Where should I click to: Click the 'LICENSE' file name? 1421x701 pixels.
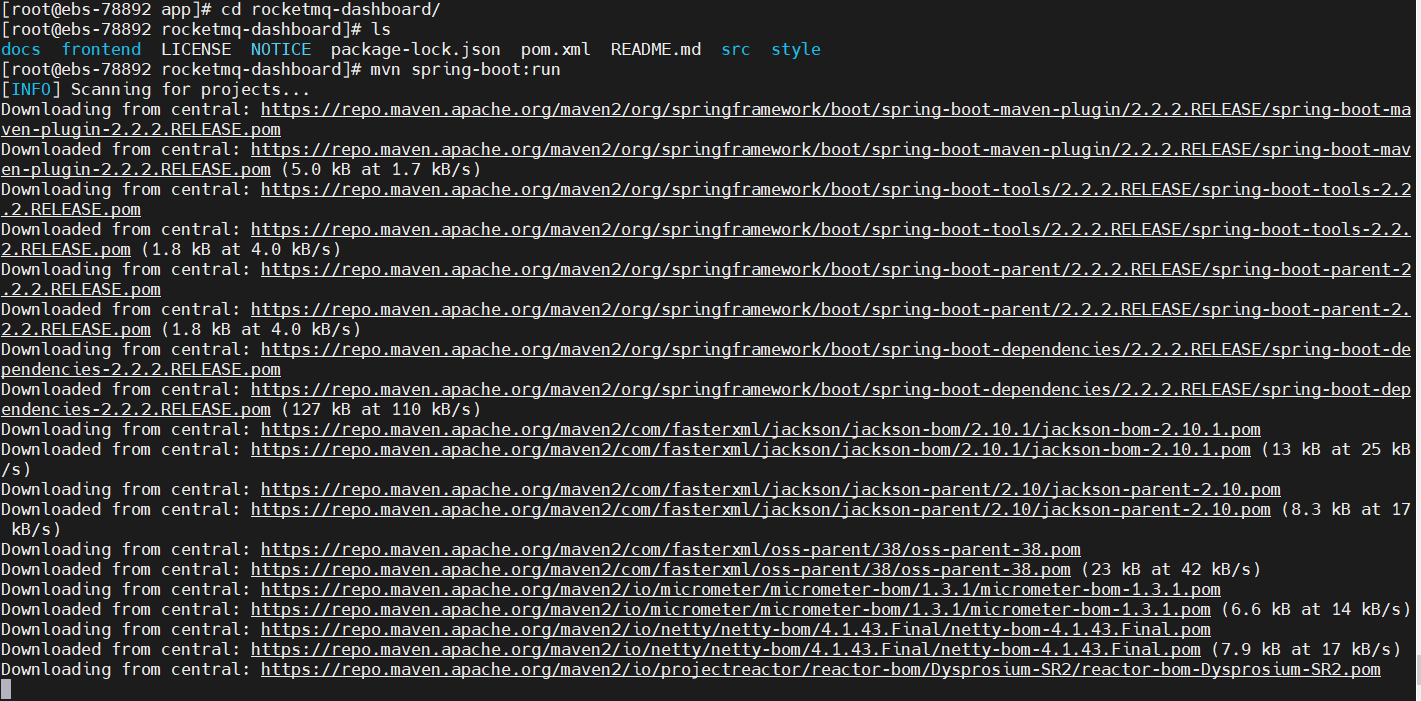tap(196, 49)
